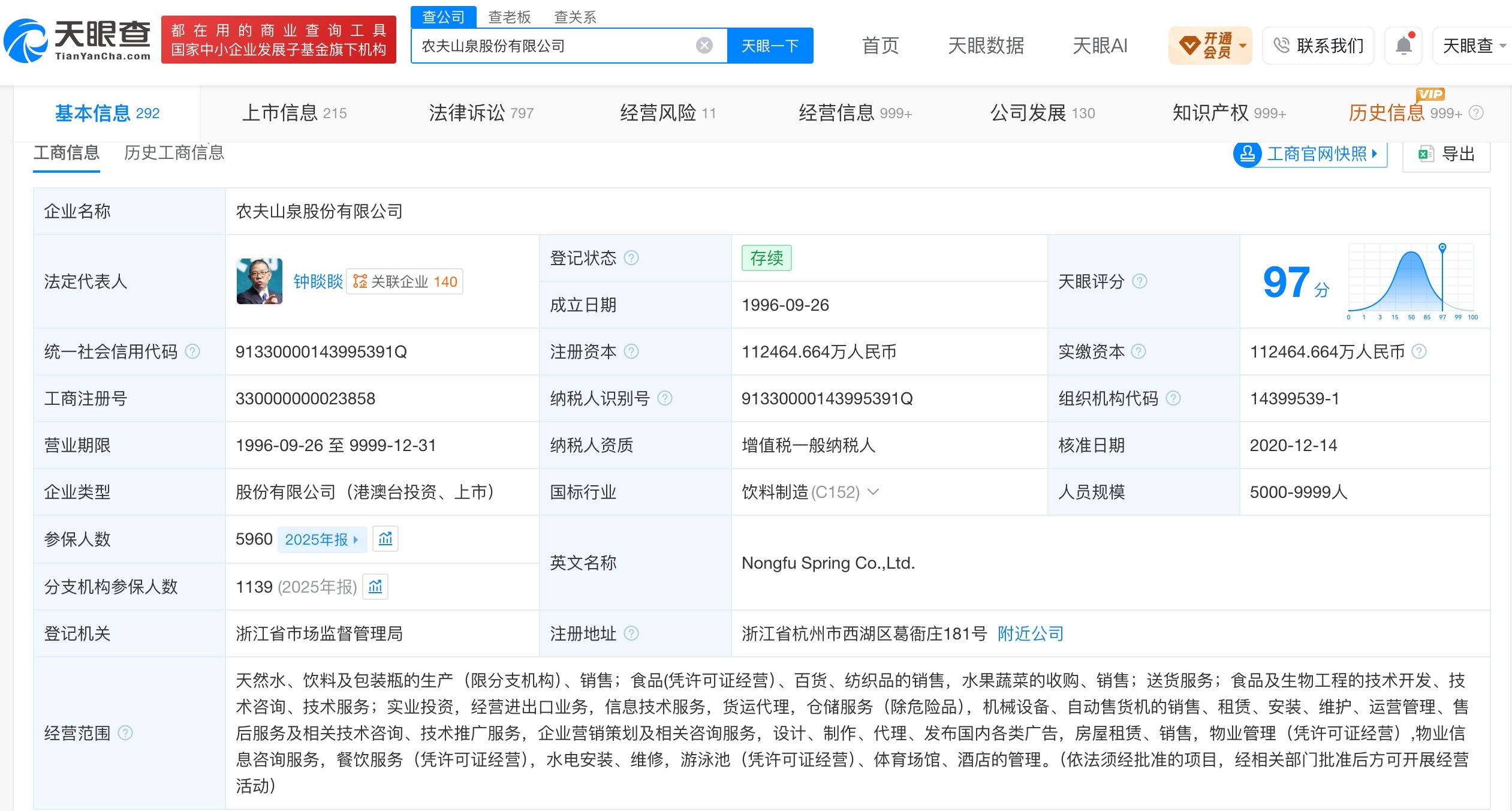This screenshot has height=811, width=1512.
Task: Select the 历史工商信息 sub-tab
Action: tap(174, 153)
